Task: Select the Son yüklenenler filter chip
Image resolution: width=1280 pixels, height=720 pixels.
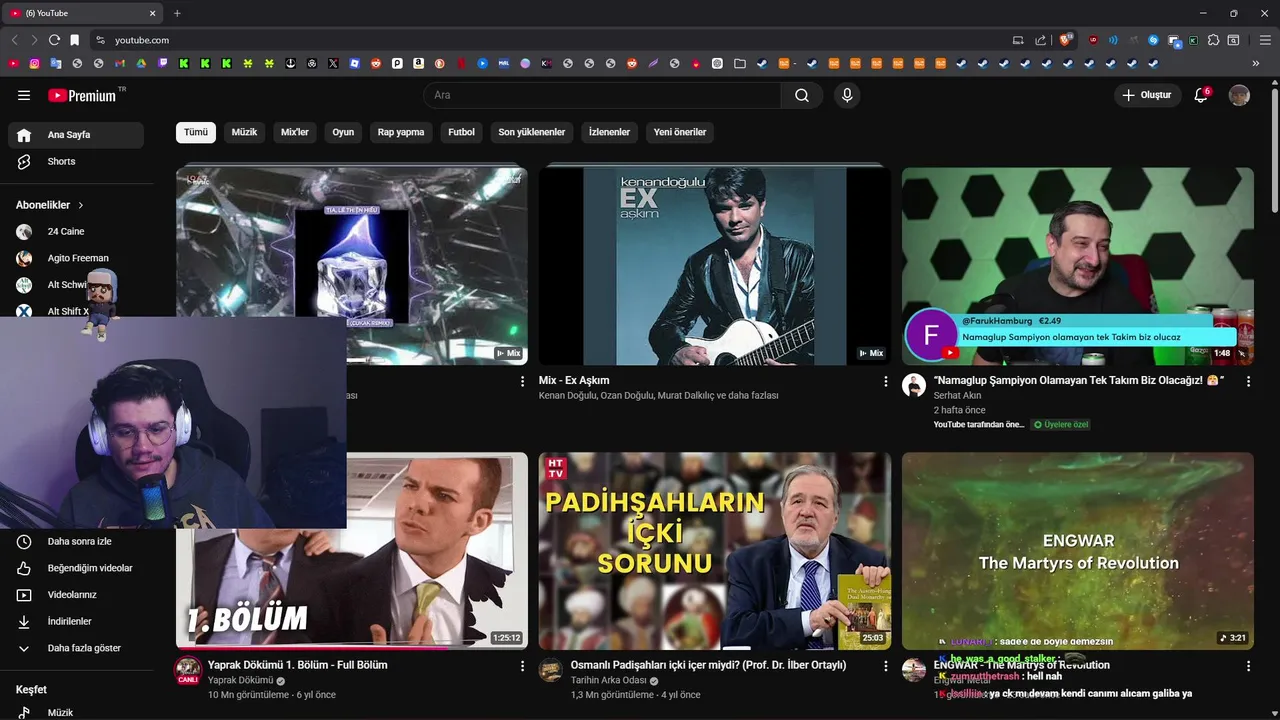Action: click(531, 132)
